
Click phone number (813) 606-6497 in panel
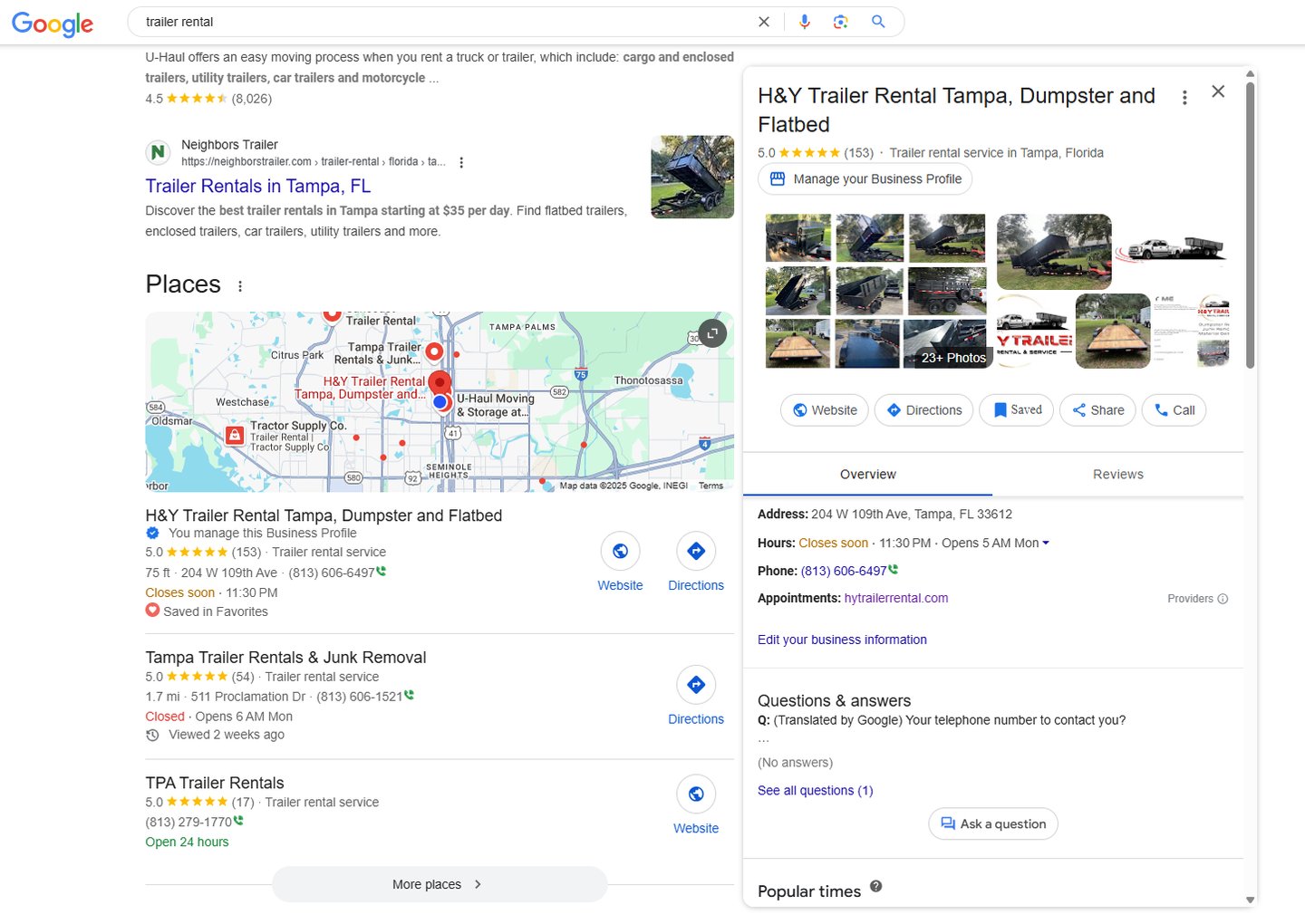click(x=844, y=571)
